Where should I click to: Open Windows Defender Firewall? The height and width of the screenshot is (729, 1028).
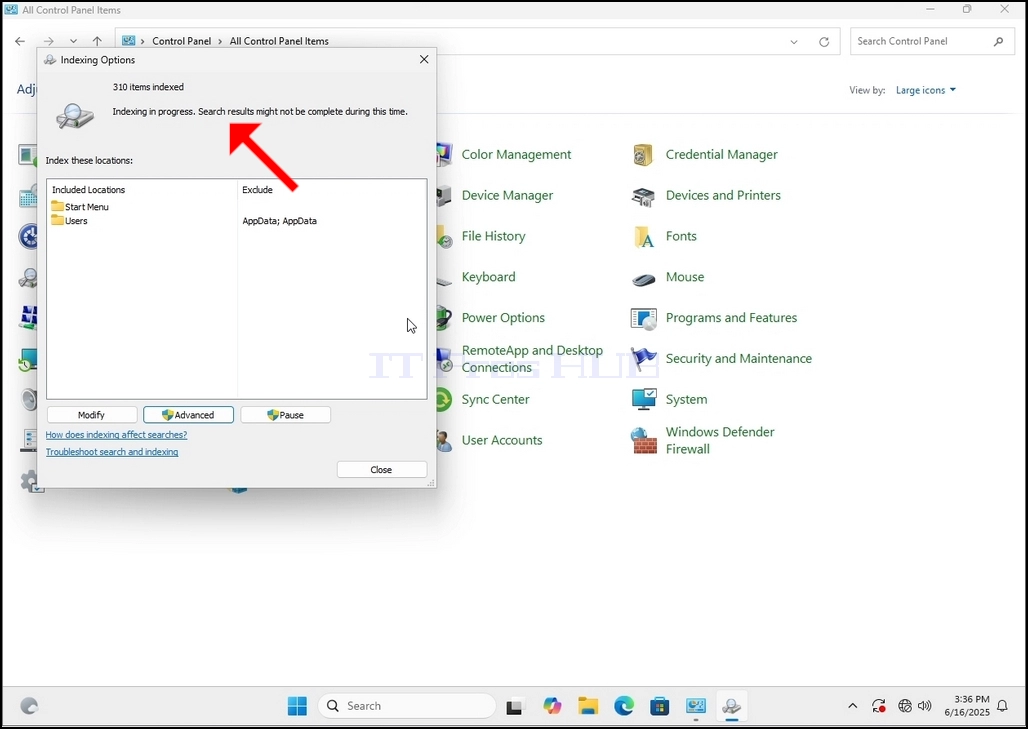(x=719, y=441)
